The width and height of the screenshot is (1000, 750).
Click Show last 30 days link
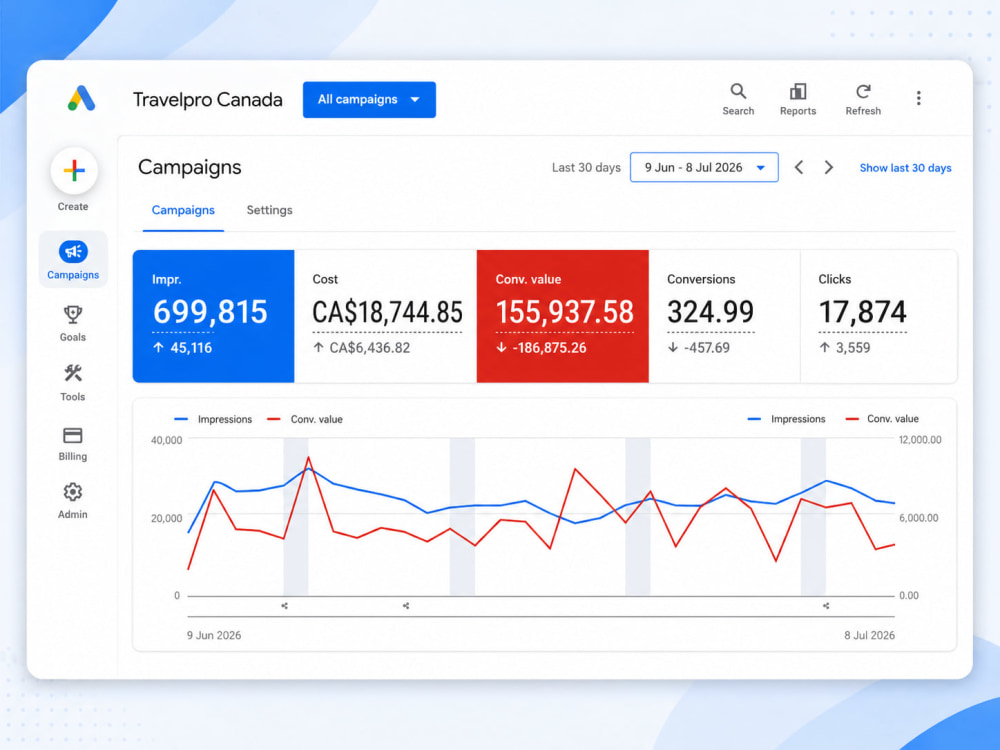pos(905,168)
